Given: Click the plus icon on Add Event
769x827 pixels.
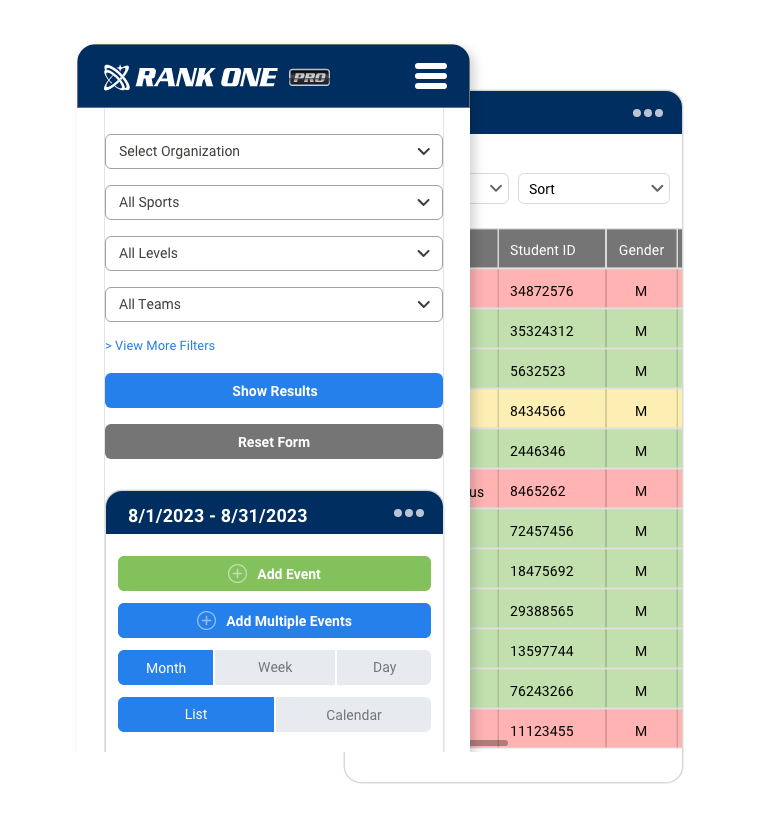Looking at the screenshot, I should click(x=237, y=574).
